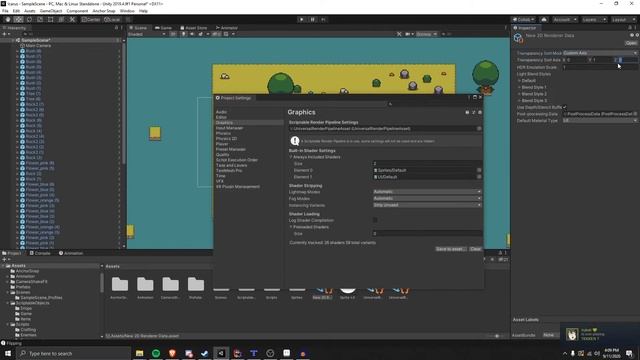Toggle Use Depth/Stencil Buffer checkbox
Viewport: 640px width, 360px height.
(564, 107)
